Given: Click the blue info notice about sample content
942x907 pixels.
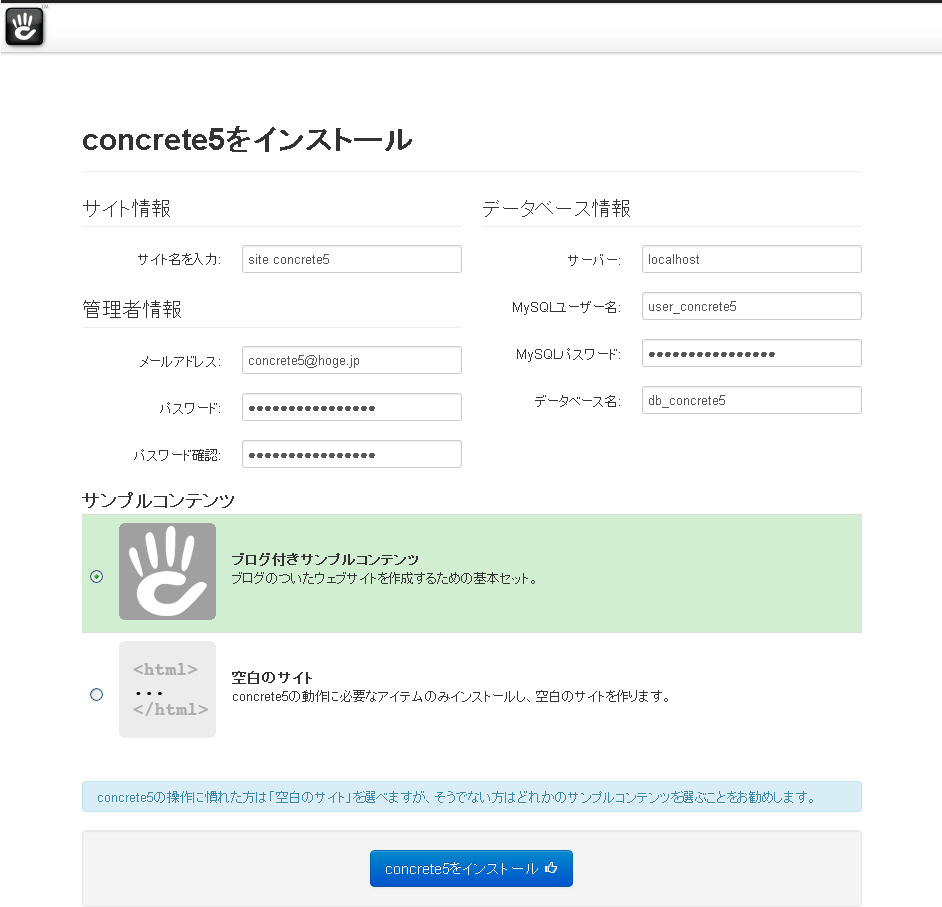Looking at the screenshot, I should pos(471,797).
